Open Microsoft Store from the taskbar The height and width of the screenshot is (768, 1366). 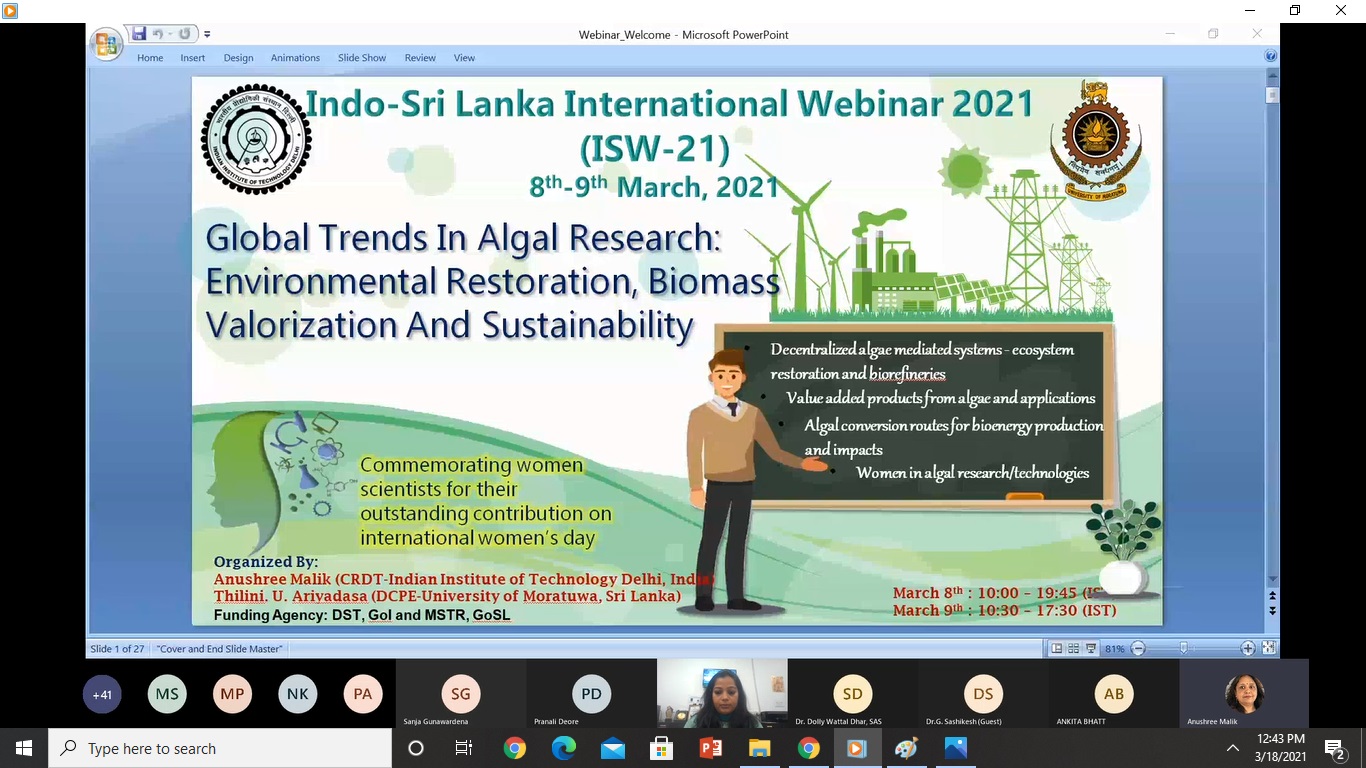(x=661, y=748)
